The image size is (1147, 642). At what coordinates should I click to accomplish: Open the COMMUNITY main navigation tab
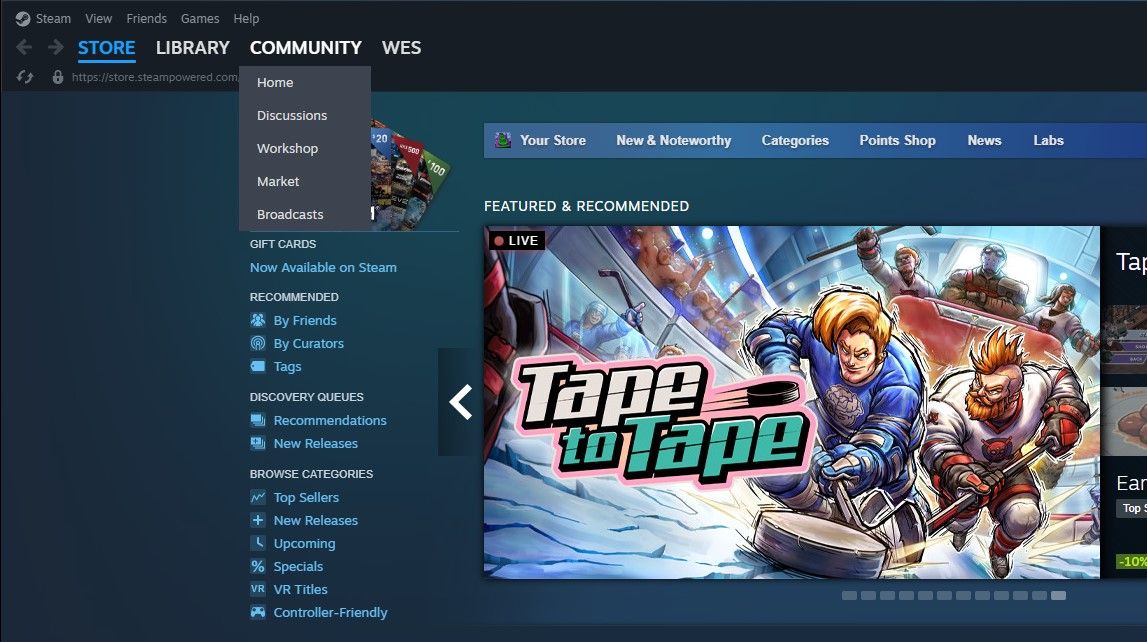coord(306,48)
